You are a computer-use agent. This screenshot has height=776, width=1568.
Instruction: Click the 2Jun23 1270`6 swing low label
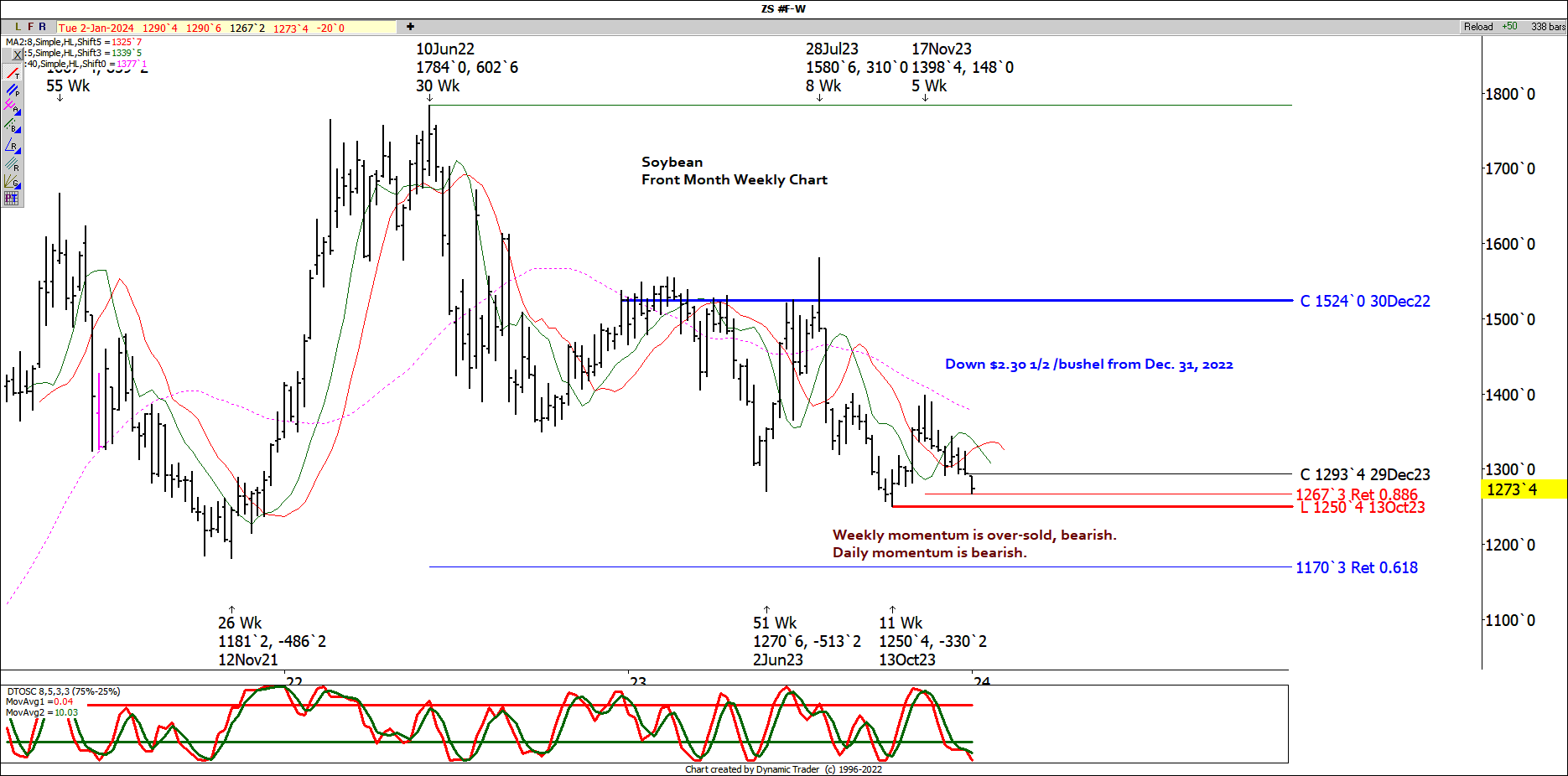tap(807, 641)
